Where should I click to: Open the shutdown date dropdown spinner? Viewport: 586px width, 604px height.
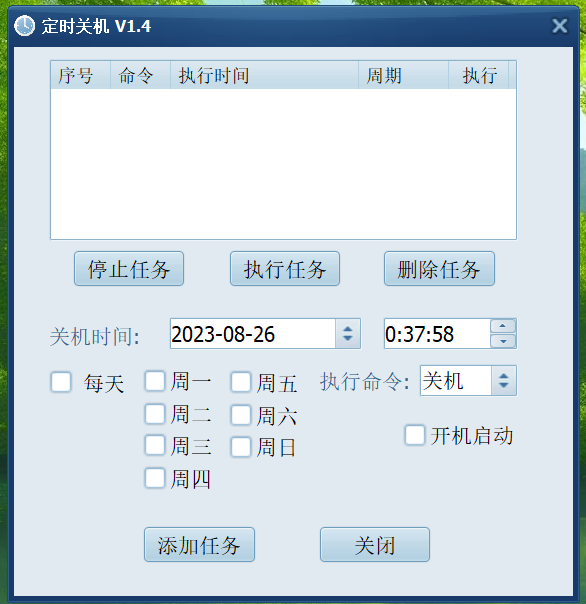348,334
